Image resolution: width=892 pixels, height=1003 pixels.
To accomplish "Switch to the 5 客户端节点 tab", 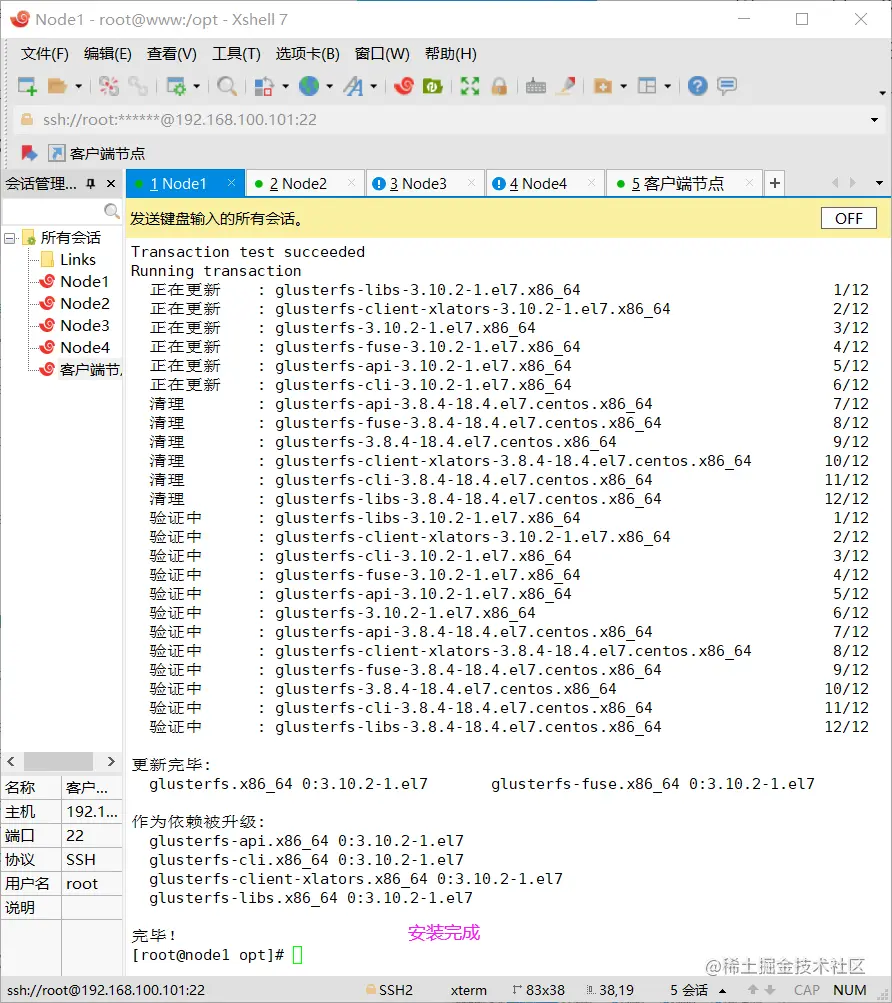I will (684, 184).
